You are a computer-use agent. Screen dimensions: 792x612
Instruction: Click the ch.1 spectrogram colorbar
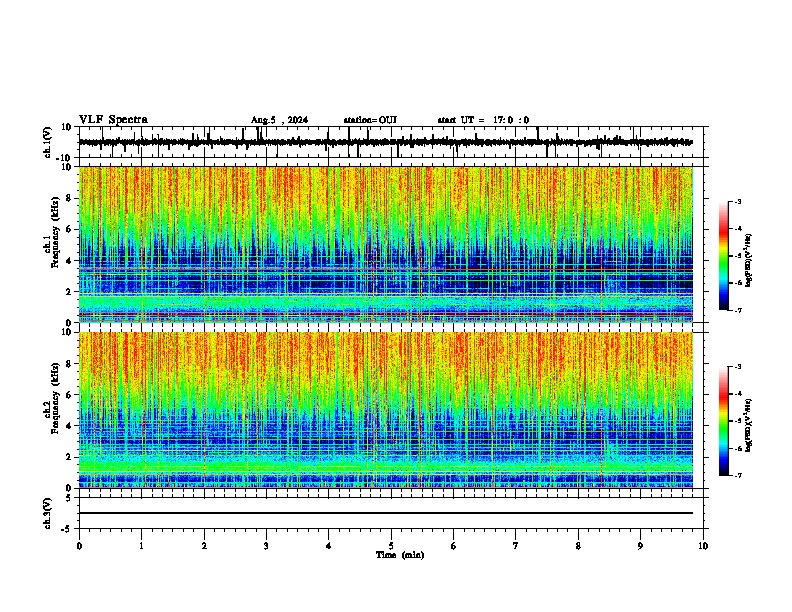tap(723, 256)
